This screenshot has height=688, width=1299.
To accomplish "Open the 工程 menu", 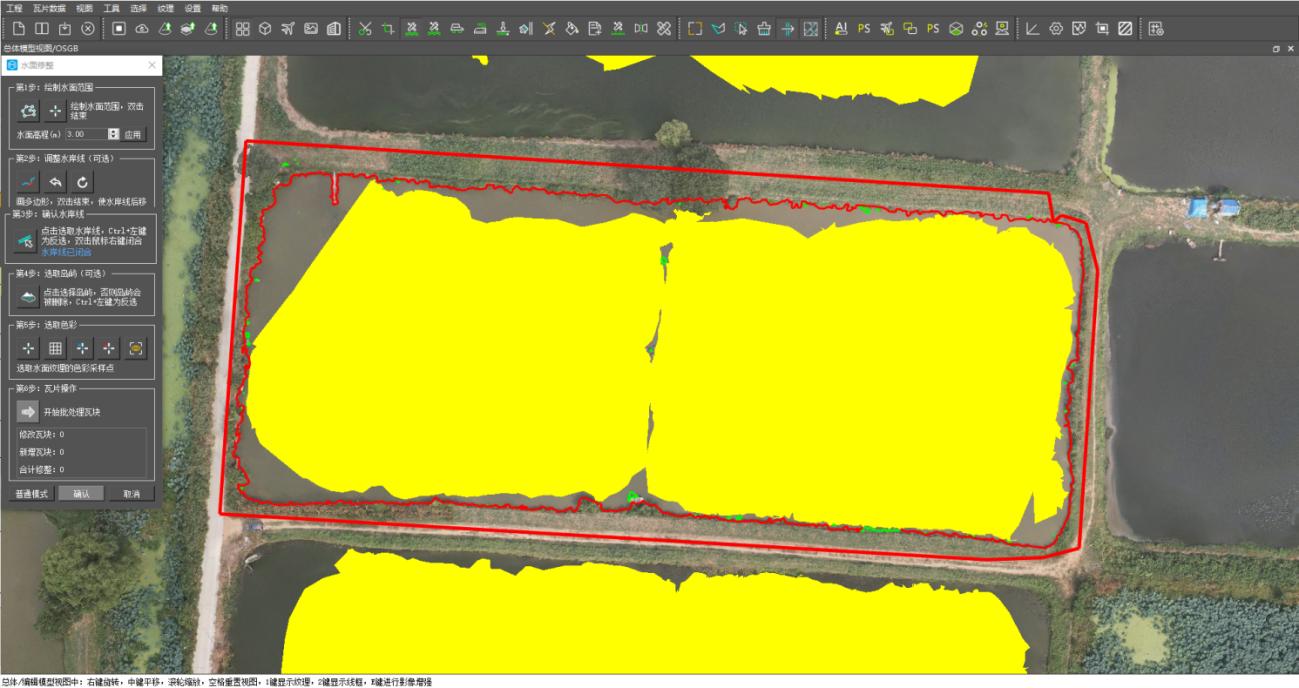I will click(x=14, y=7).
